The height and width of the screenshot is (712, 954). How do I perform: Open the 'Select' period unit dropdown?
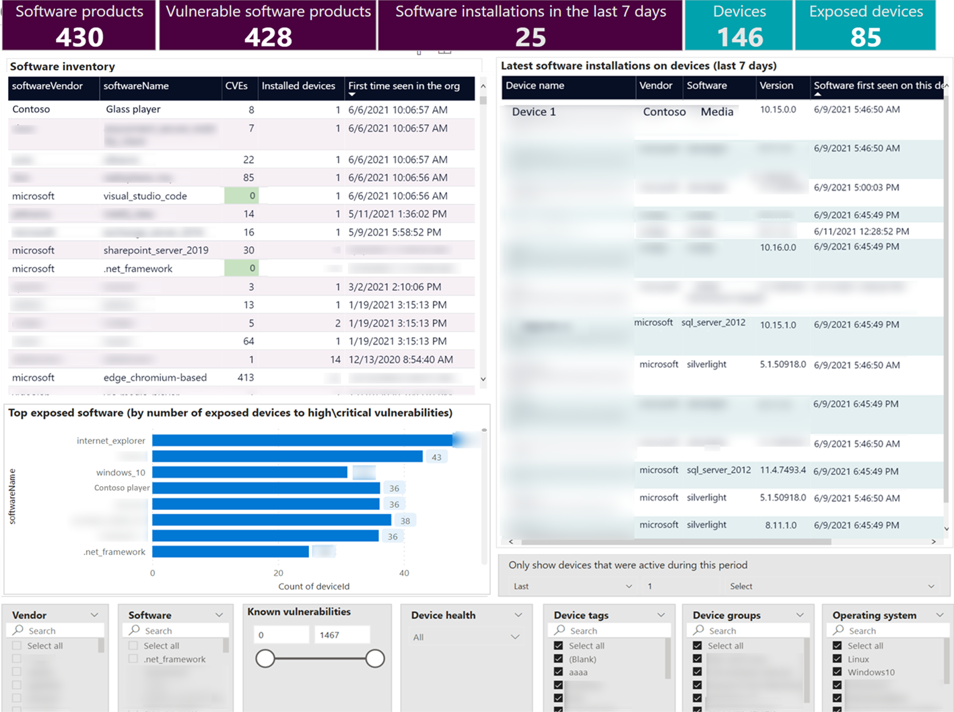[831, 586]
